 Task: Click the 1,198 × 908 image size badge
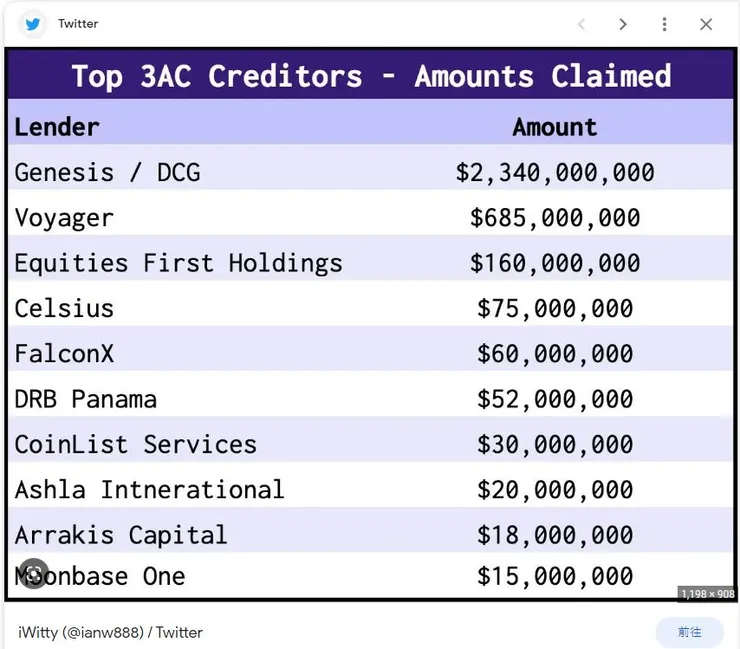707,594
